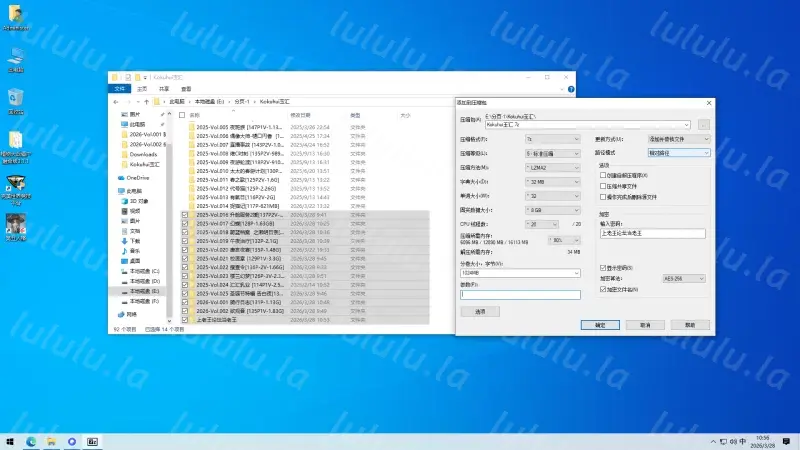Open the Home ribbon tab in Explorer

click(x=142, y=89)
